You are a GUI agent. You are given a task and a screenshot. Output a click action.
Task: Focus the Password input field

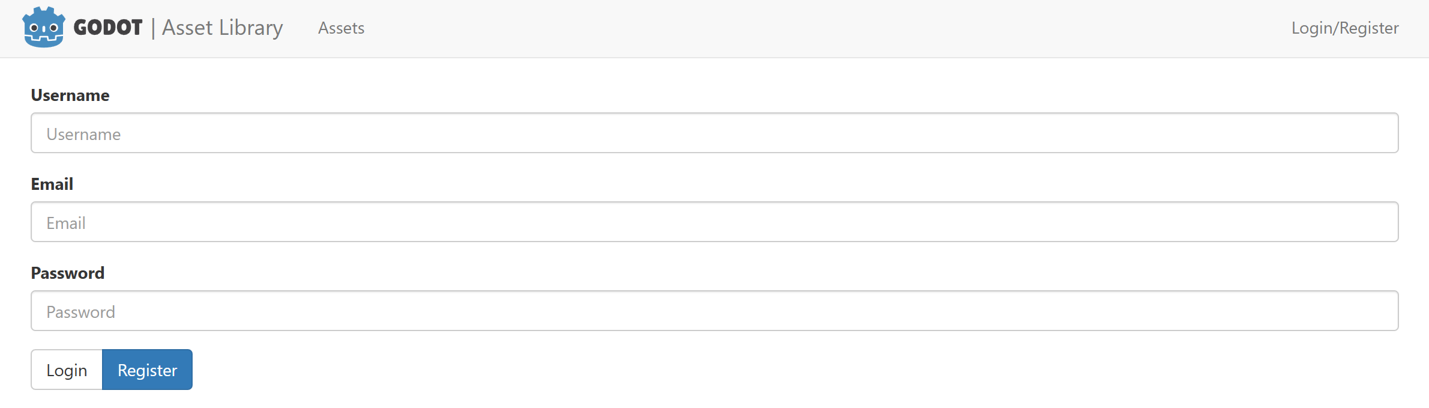pyautogui.click(x=714, y=311)
